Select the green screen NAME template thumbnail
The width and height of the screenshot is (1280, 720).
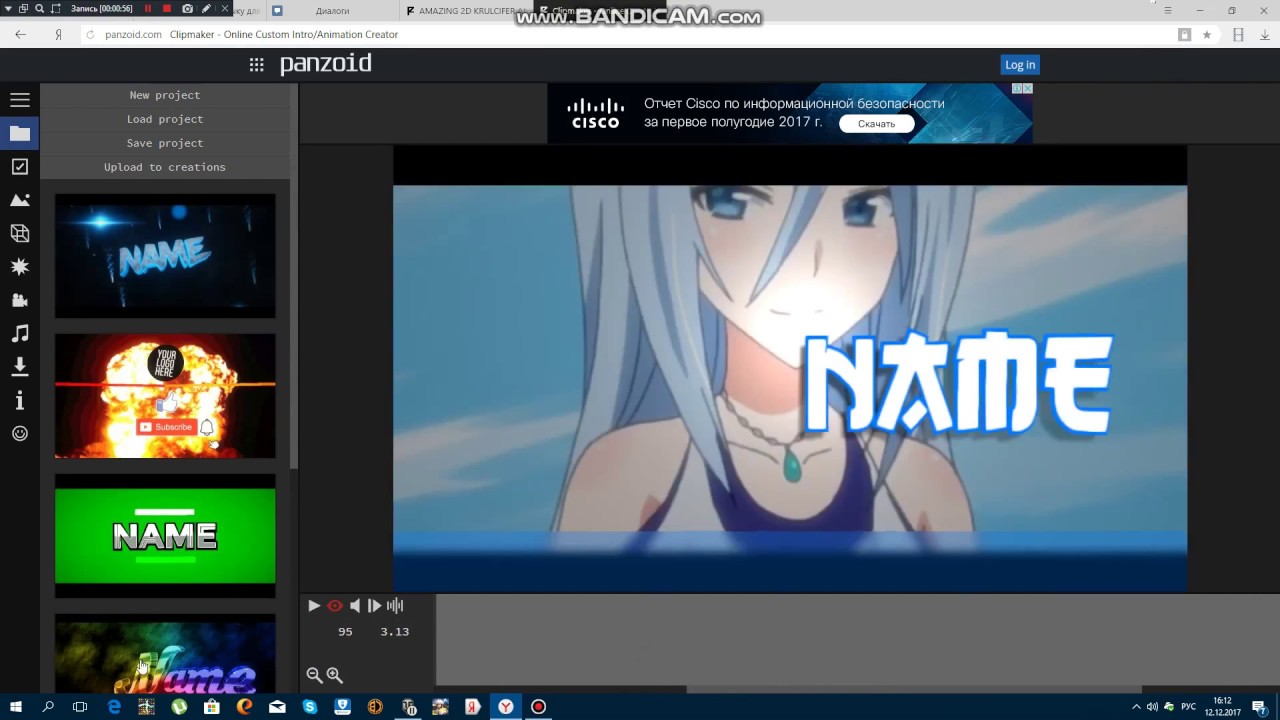coord(165,536)
